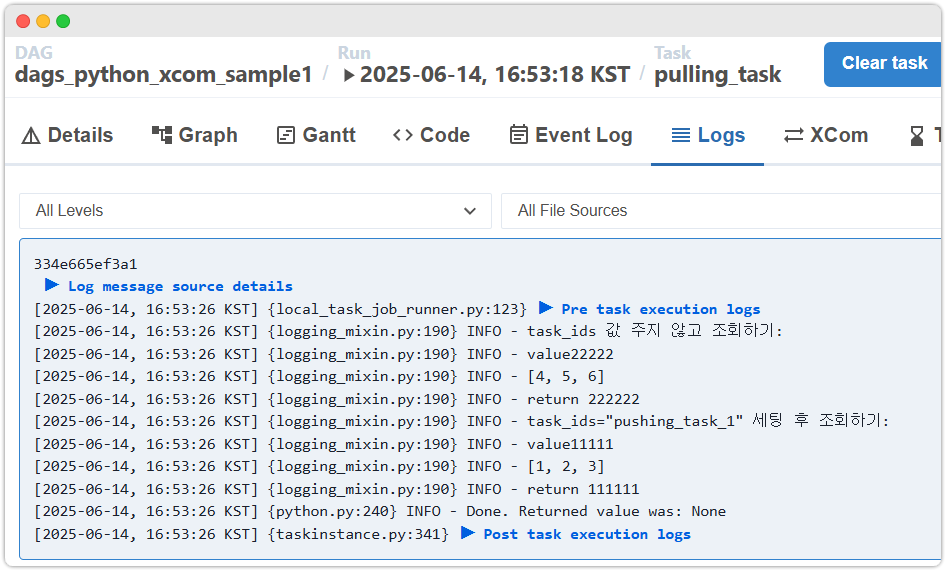Click the hourglass icon after XCom

917,136
